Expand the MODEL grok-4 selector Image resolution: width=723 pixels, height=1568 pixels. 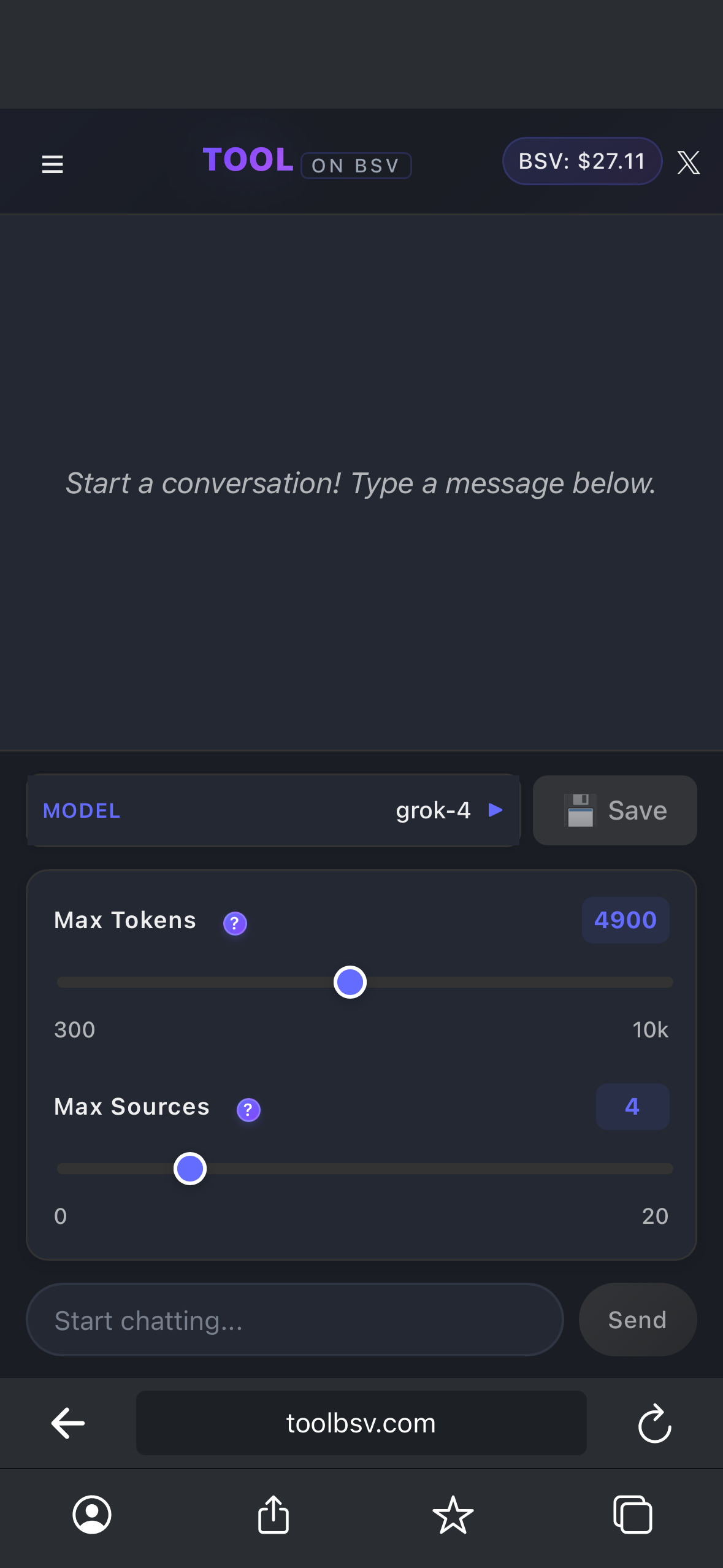pos(274,810)
